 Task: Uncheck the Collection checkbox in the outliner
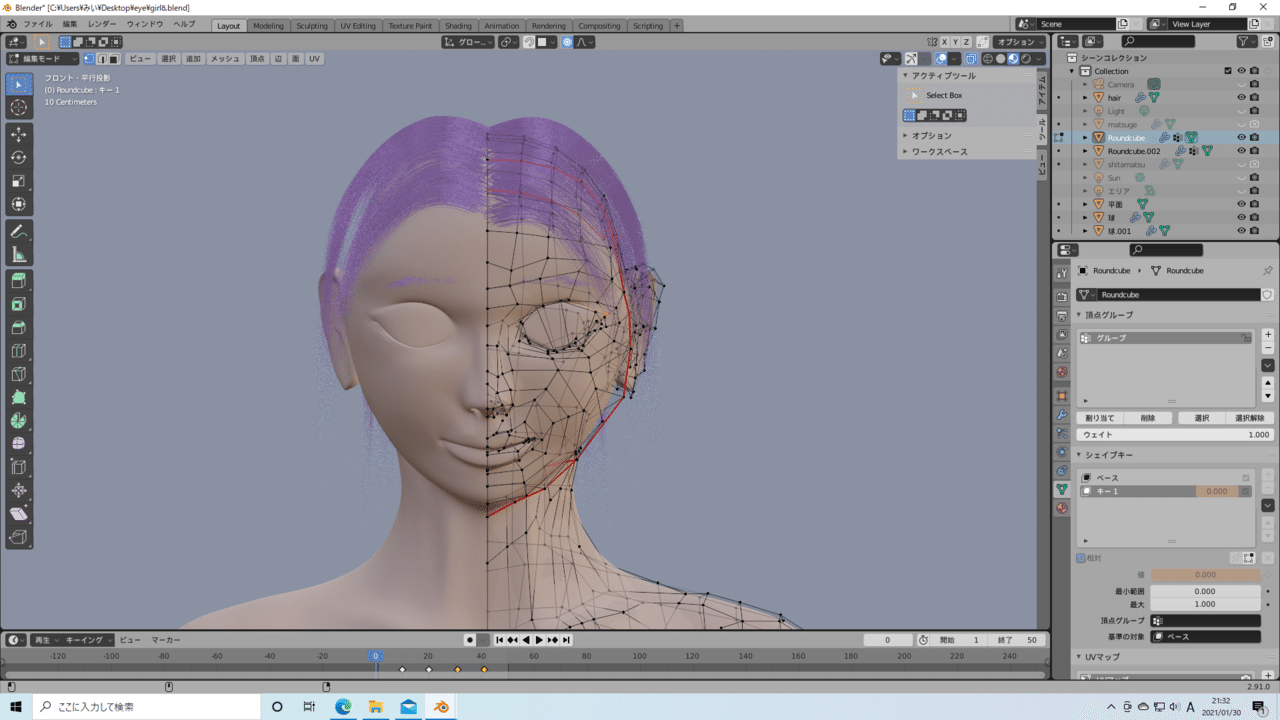pos(1228,71)
